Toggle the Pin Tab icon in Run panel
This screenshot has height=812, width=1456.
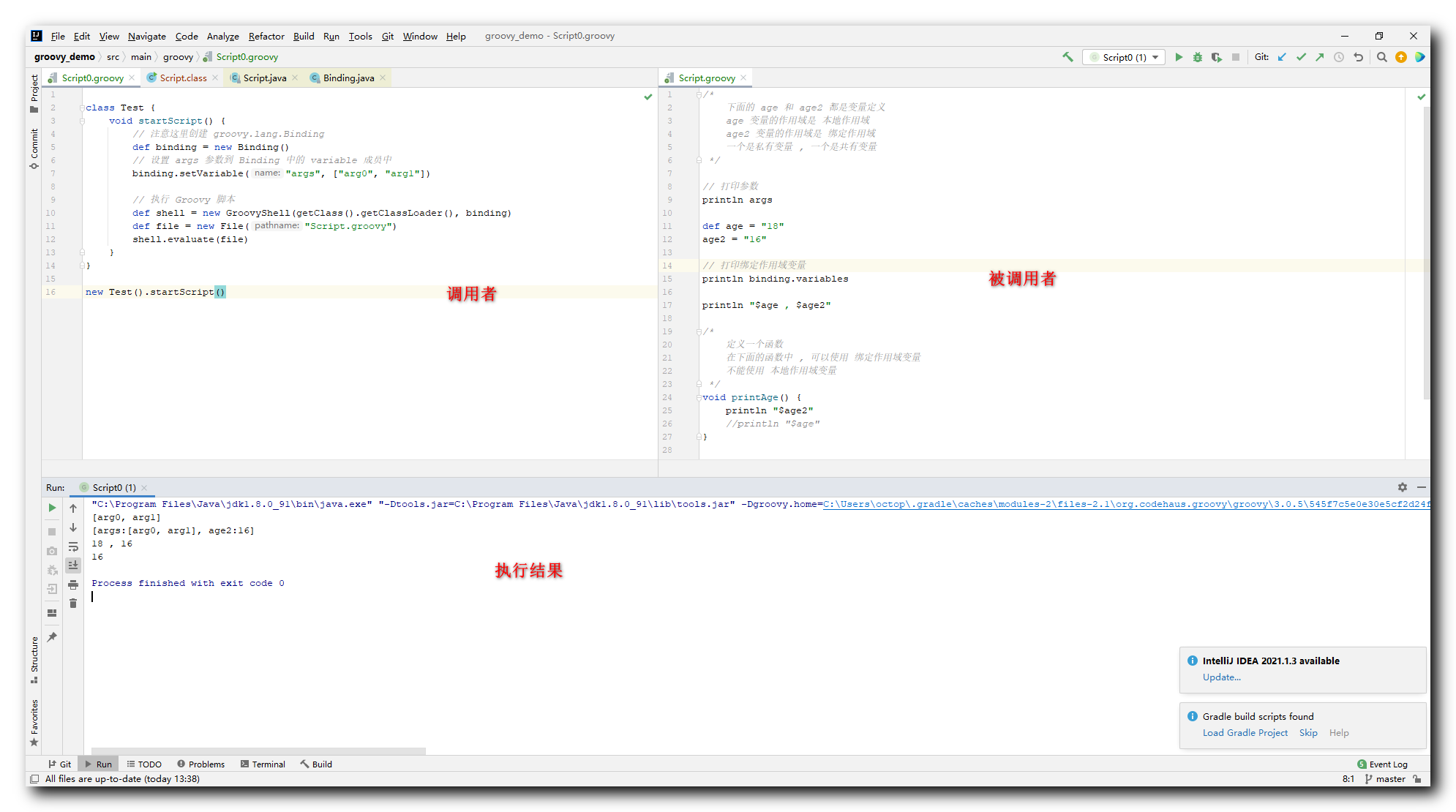(52, 637)
